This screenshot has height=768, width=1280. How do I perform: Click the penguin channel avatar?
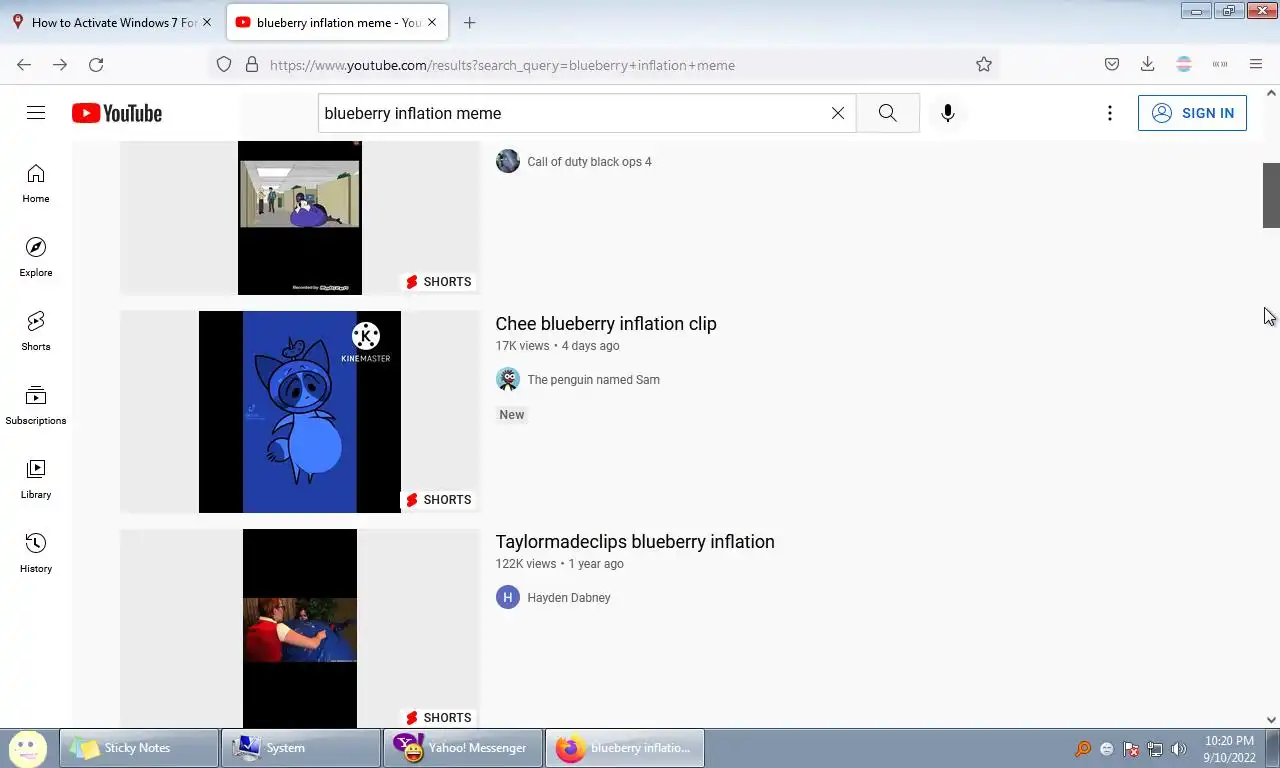pos(508,379)
